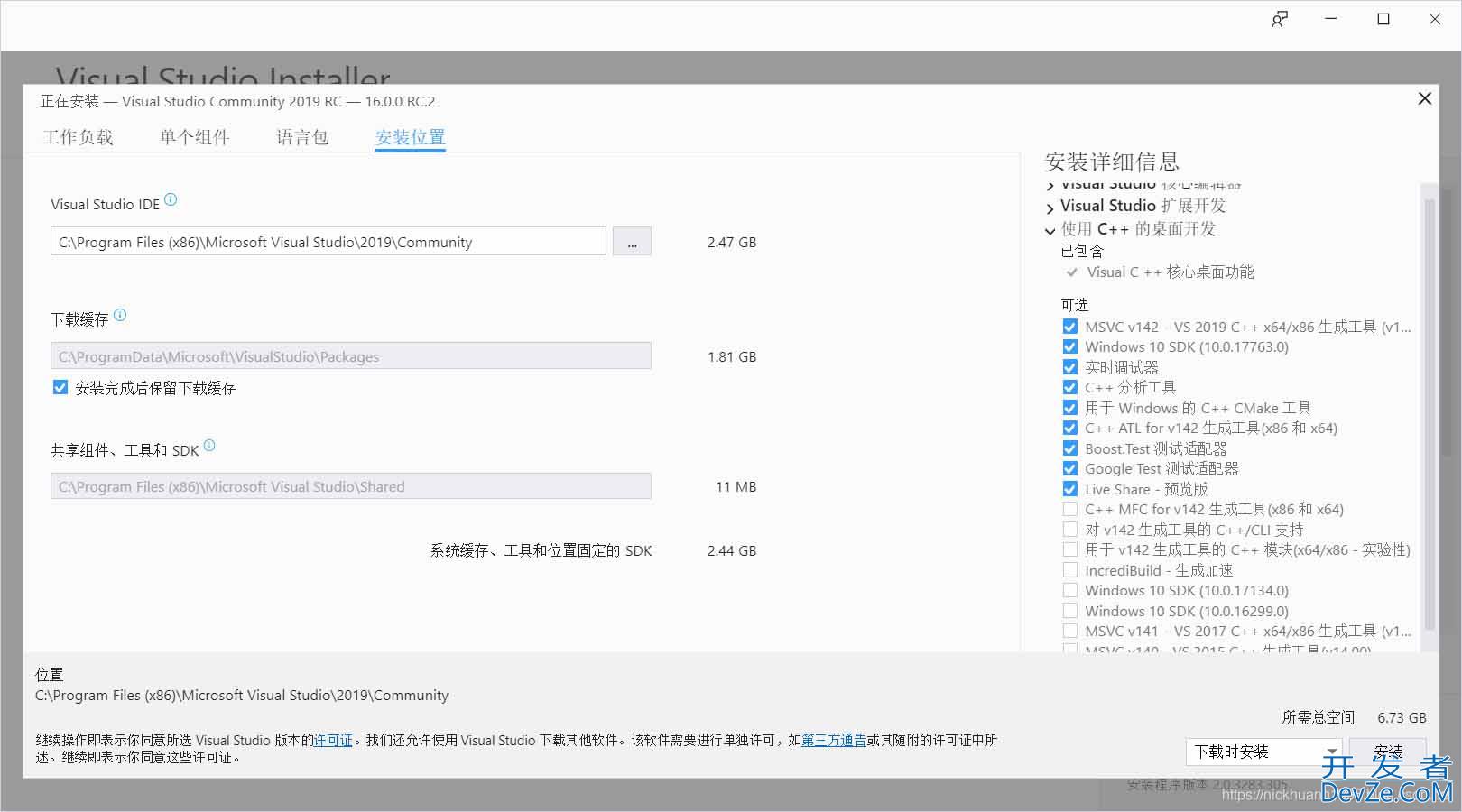Uncheck C++ ATL for v142 生成工具
Image resolution: width=1462 pixels, height=812 pixels.
point(1070,429)
